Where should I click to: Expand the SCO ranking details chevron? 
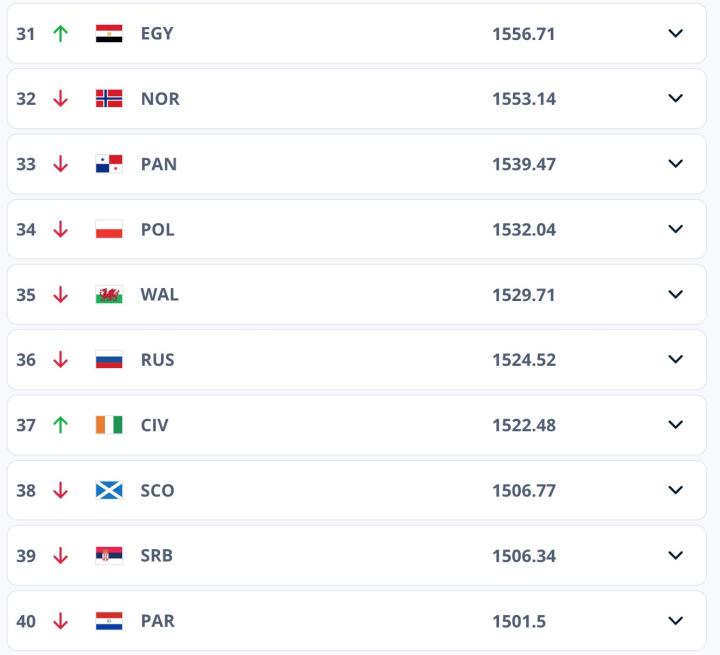point(676,490)
